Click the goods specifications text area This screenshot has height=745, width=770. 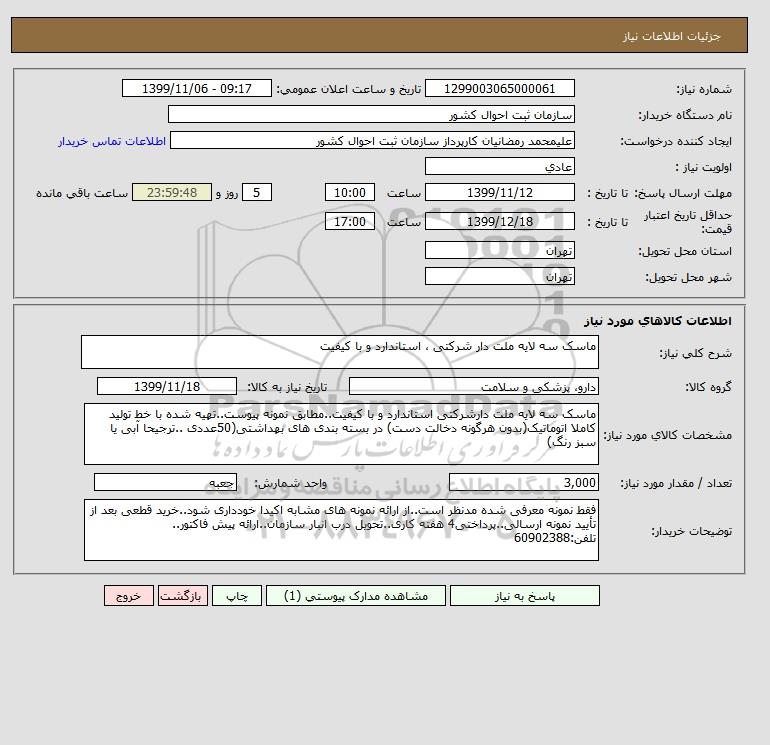tap(341, 434)
